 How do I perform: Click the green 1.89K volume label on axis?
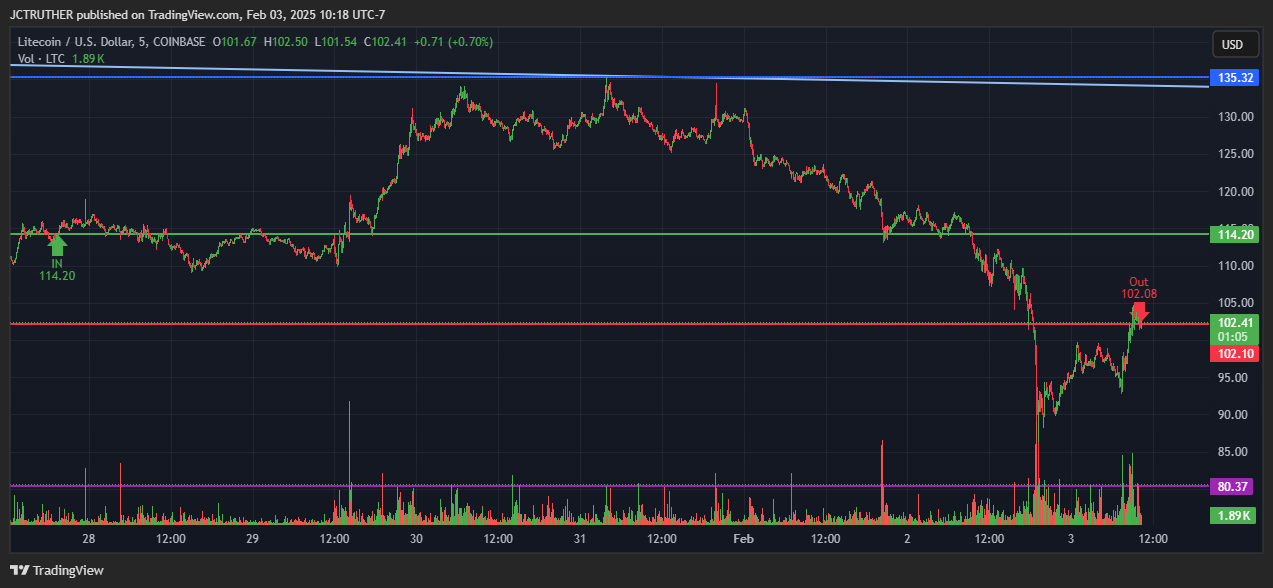1231,516
